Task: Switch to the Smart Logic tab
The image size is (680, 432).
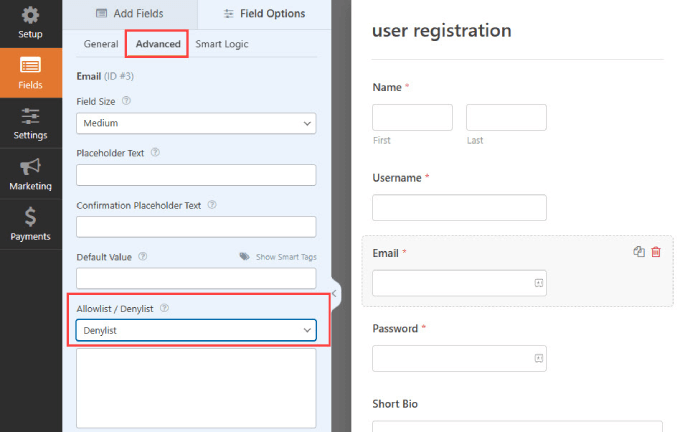Action: 222,44
